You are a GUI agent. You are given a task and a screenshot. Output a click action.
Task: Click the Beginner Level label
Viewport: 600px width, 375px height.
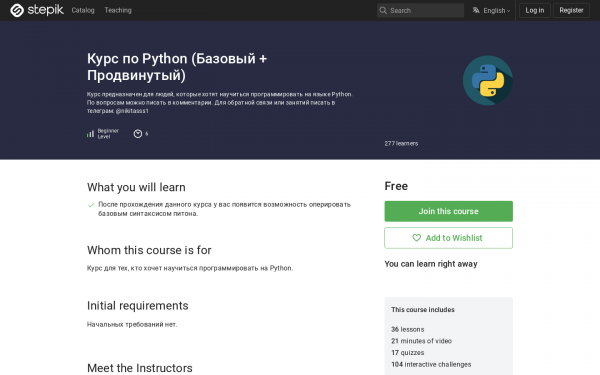click(108, 134)
